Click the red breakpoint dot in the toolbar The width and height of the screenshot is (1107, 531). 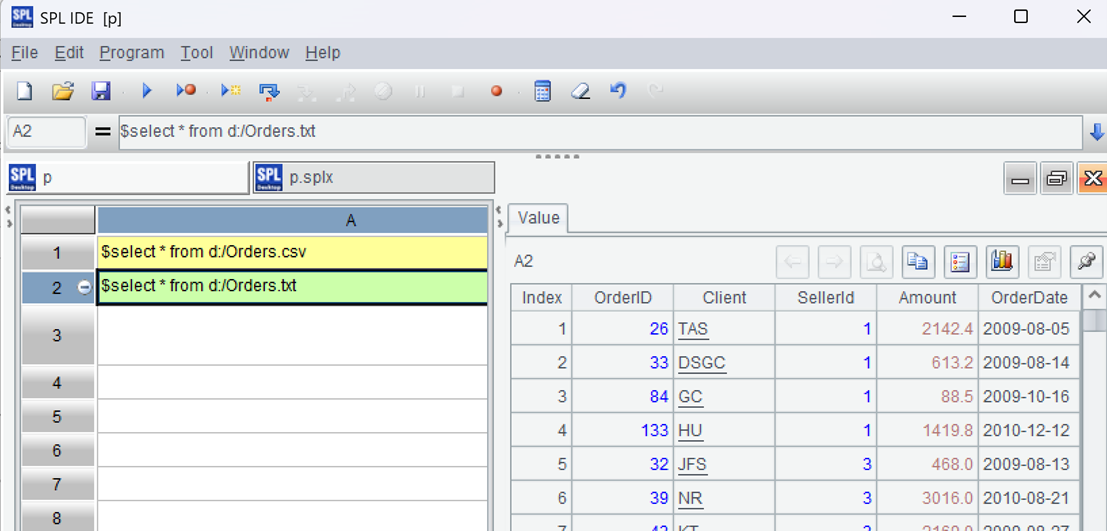click(x=496, y=91)
